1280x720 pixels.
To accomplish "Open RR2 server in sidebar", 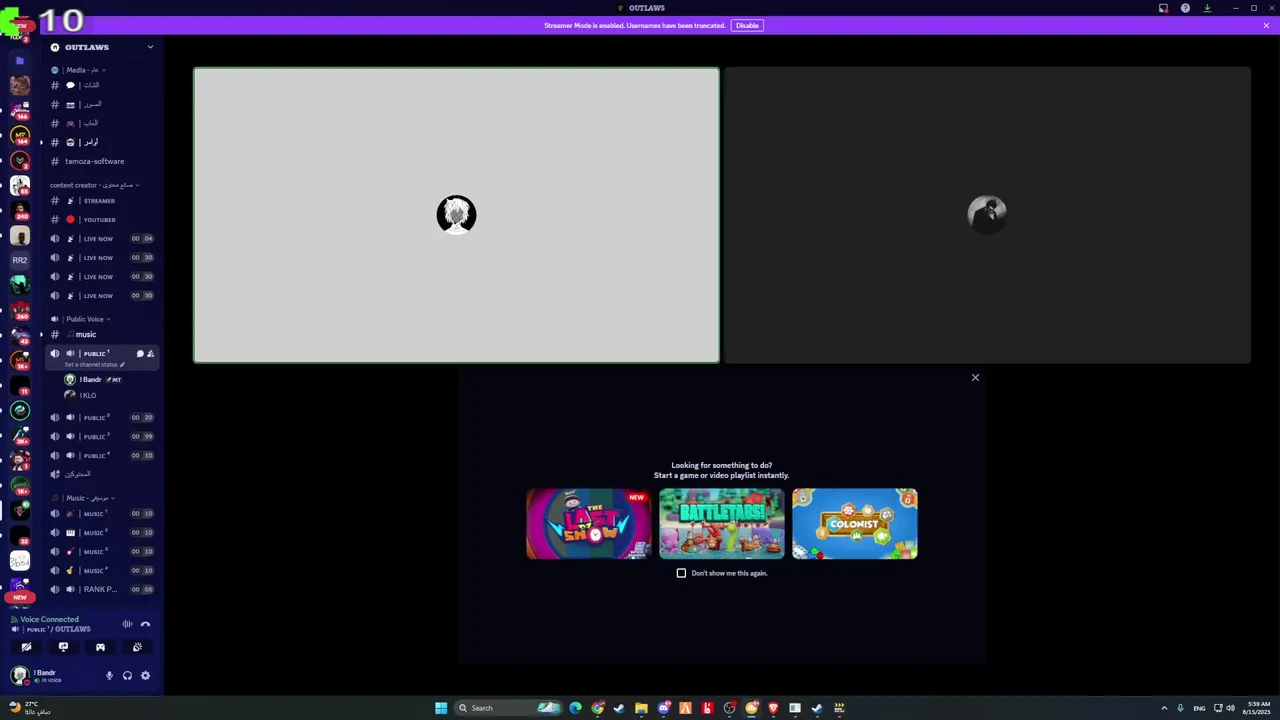I will click(20, 260).
